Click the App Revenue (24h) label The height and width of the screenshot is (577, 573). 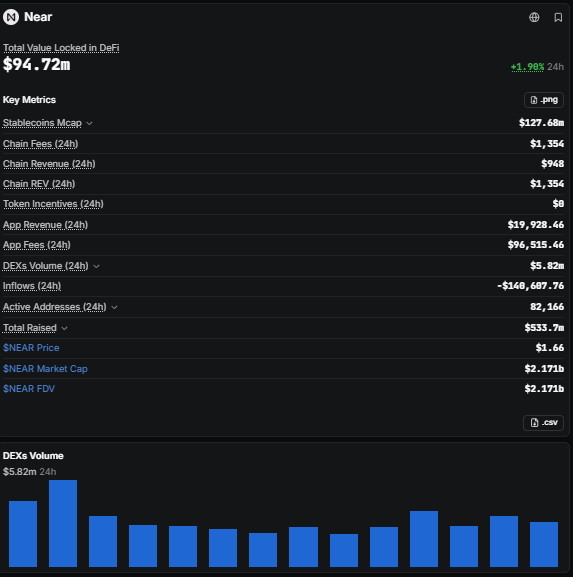tap(45, 225)
